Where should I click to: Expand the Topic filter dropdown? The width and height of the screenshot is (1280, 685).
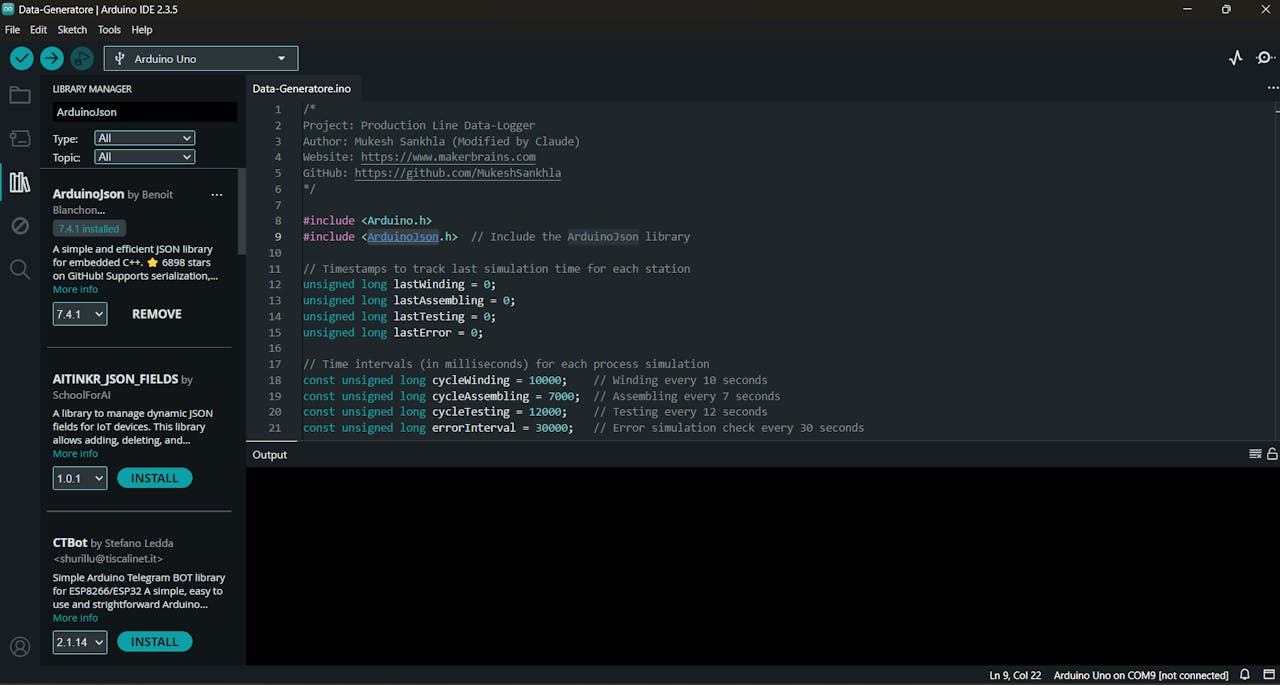pyautogui.click(x=145, y=157)
